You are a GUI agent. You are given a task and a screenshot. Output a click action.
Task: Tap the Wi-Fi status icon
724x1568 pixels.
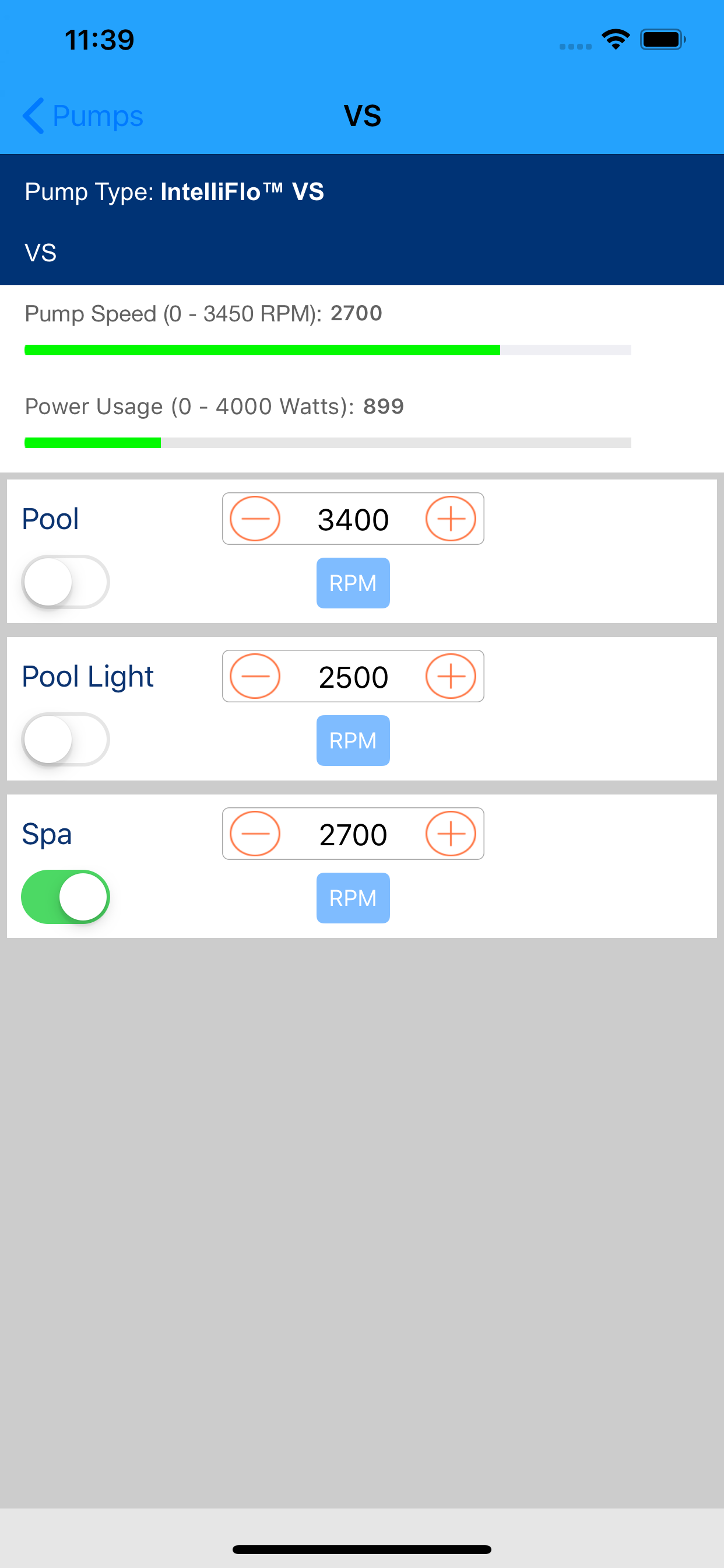(x=616, y=40)
